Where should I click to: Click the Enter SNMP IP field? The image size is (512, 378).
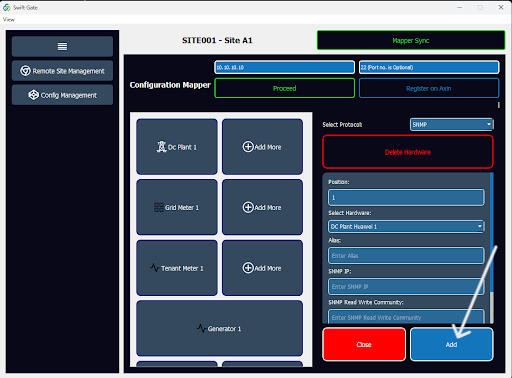pos(406,287)
